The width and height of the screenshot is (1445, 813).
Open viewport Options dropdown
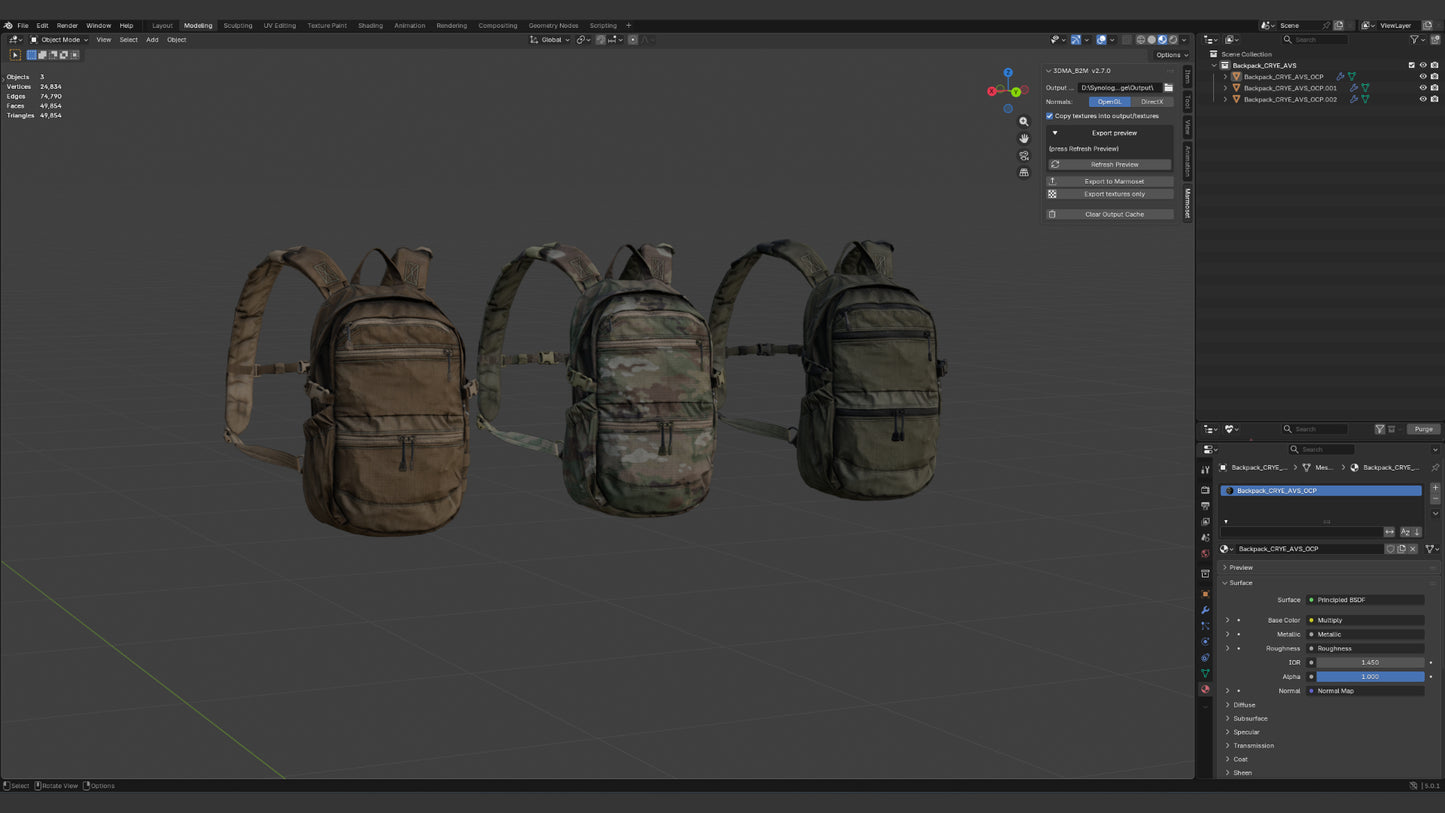tap(1171, 55)
